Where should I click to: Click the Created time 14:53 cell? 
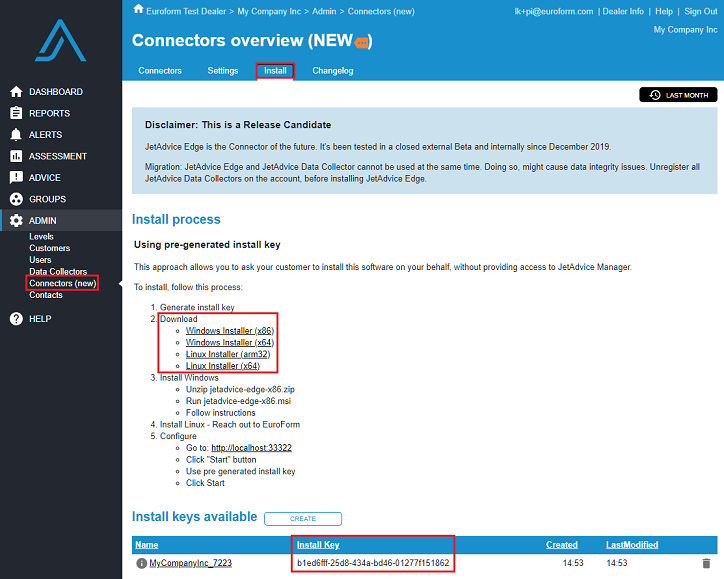573,563
